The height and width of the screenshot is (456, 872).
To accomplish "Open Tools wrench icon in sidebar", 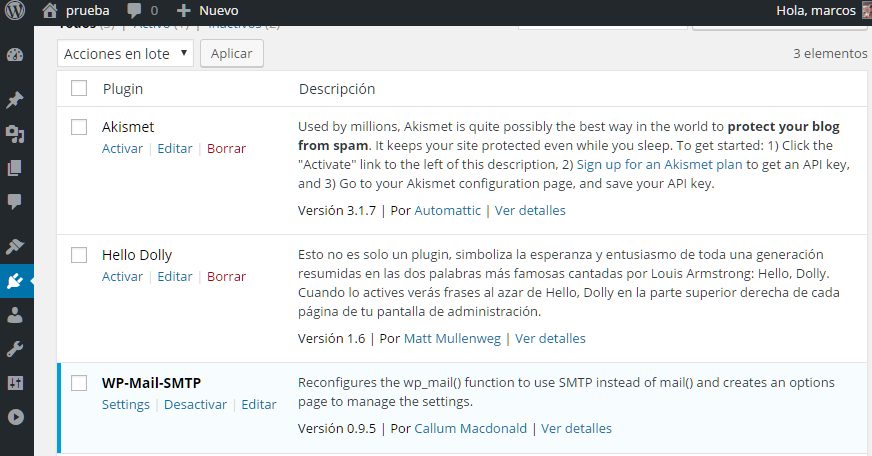I will 15,349.
